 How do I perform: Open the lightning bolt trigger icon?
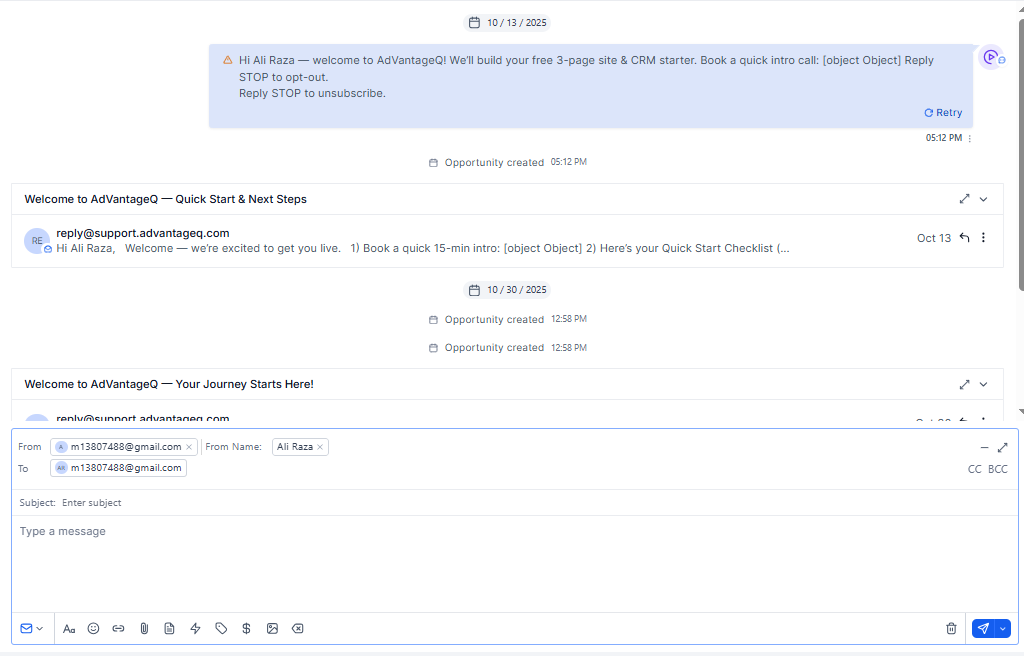(x=195, y=629)
